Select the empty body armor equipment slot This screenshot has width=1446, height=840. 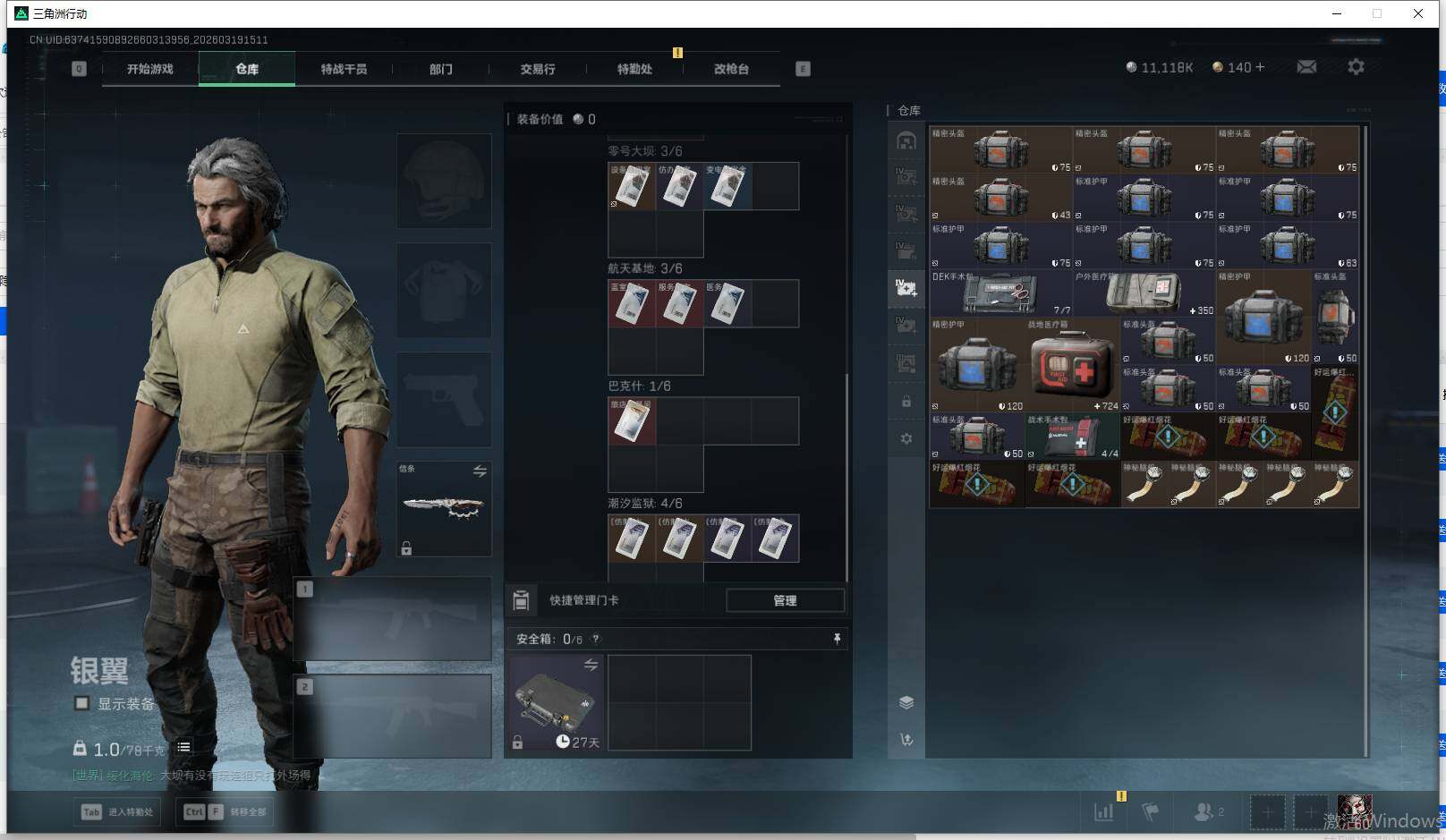(x=444, y=290)
